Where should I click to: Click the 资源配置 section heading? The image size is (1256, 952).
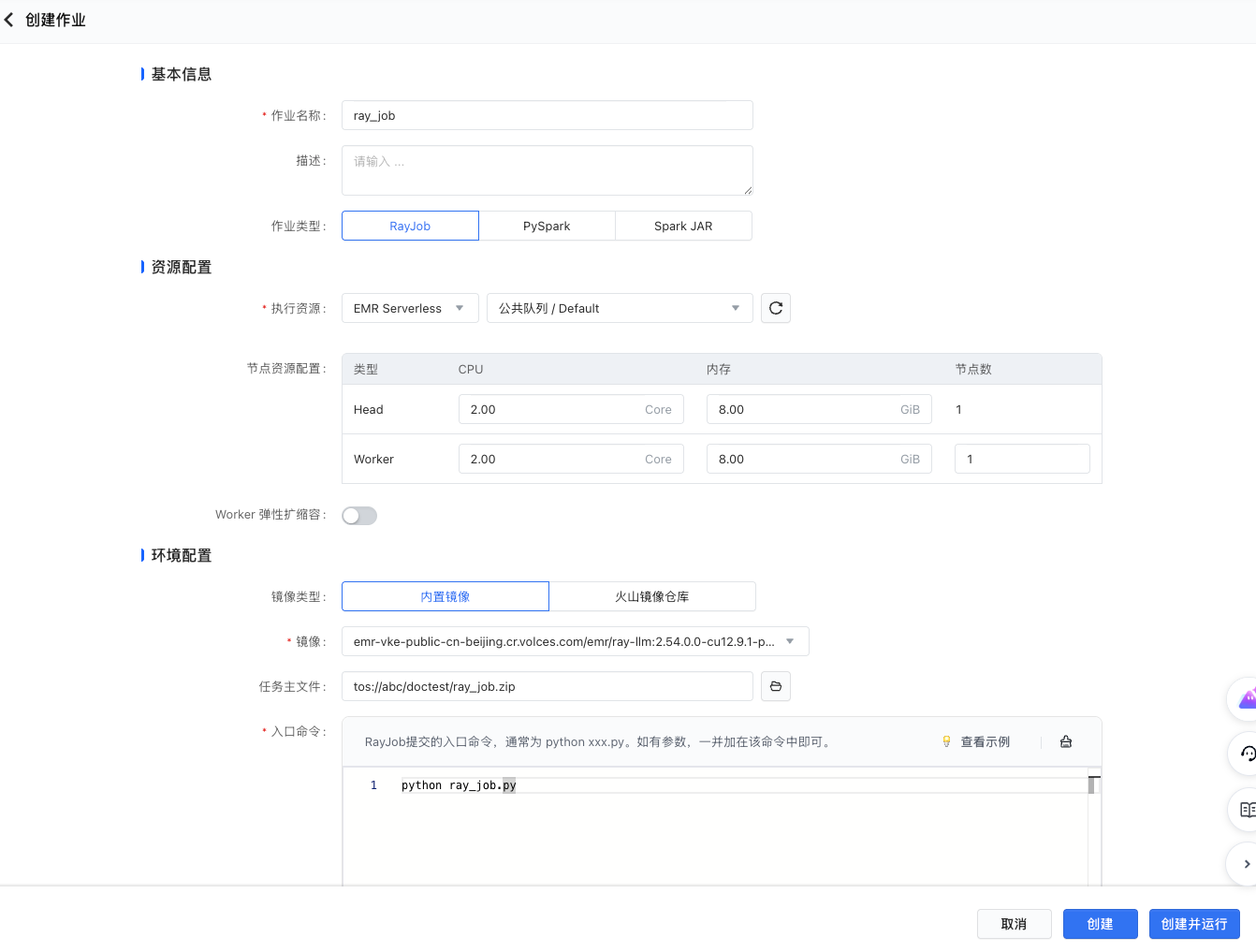[x=182, y=267]
